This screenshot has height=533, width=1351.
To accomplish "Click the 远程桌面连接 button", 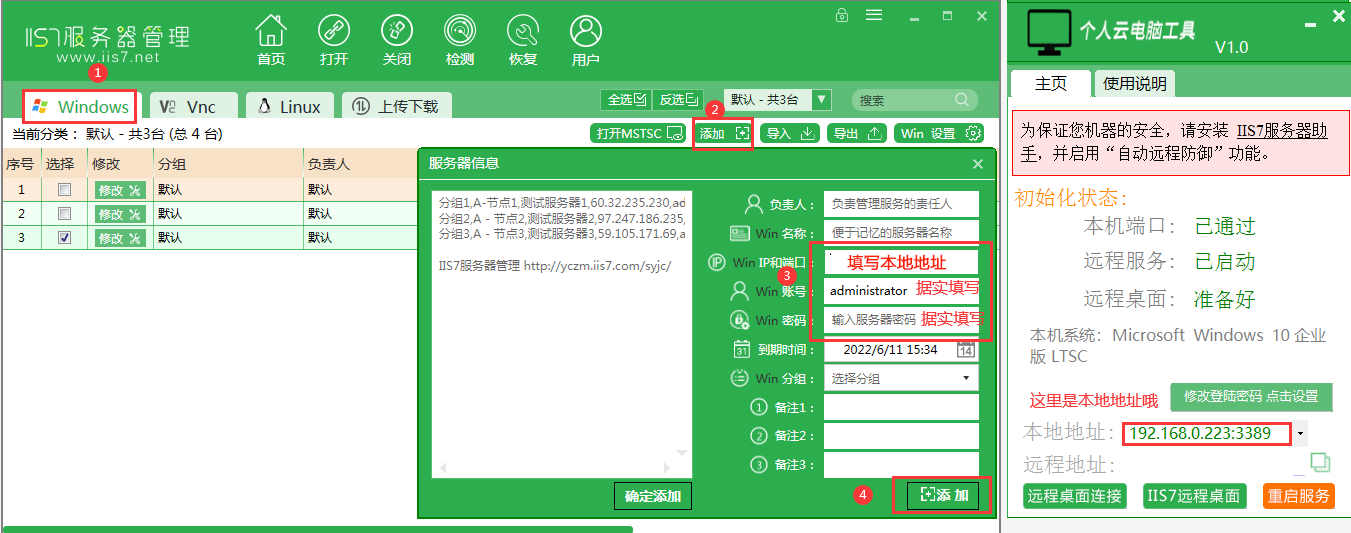I will [1075, 495].
